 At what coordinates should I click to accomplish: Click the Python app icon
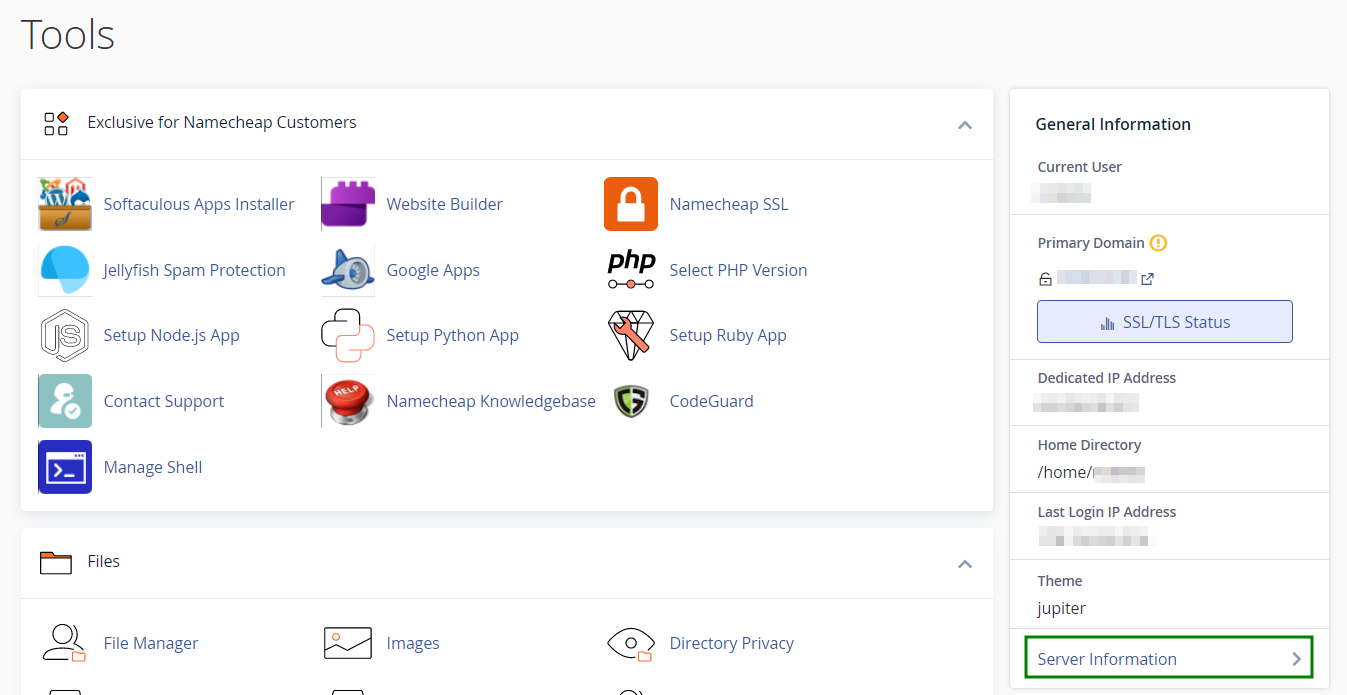click(x=348, y=336)
